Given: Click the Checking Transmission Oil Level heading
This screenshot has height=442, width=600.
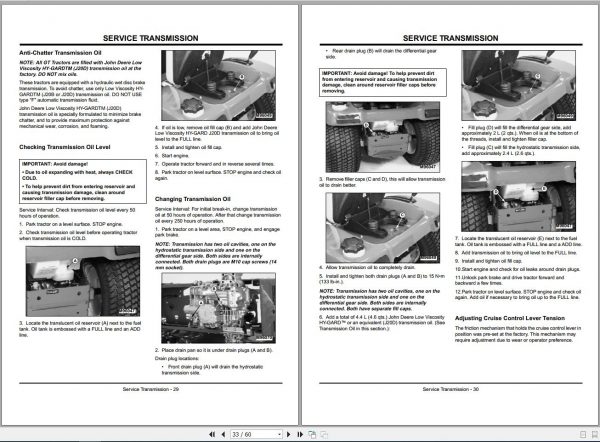Looking at the screenshot, I should [65, 147].
